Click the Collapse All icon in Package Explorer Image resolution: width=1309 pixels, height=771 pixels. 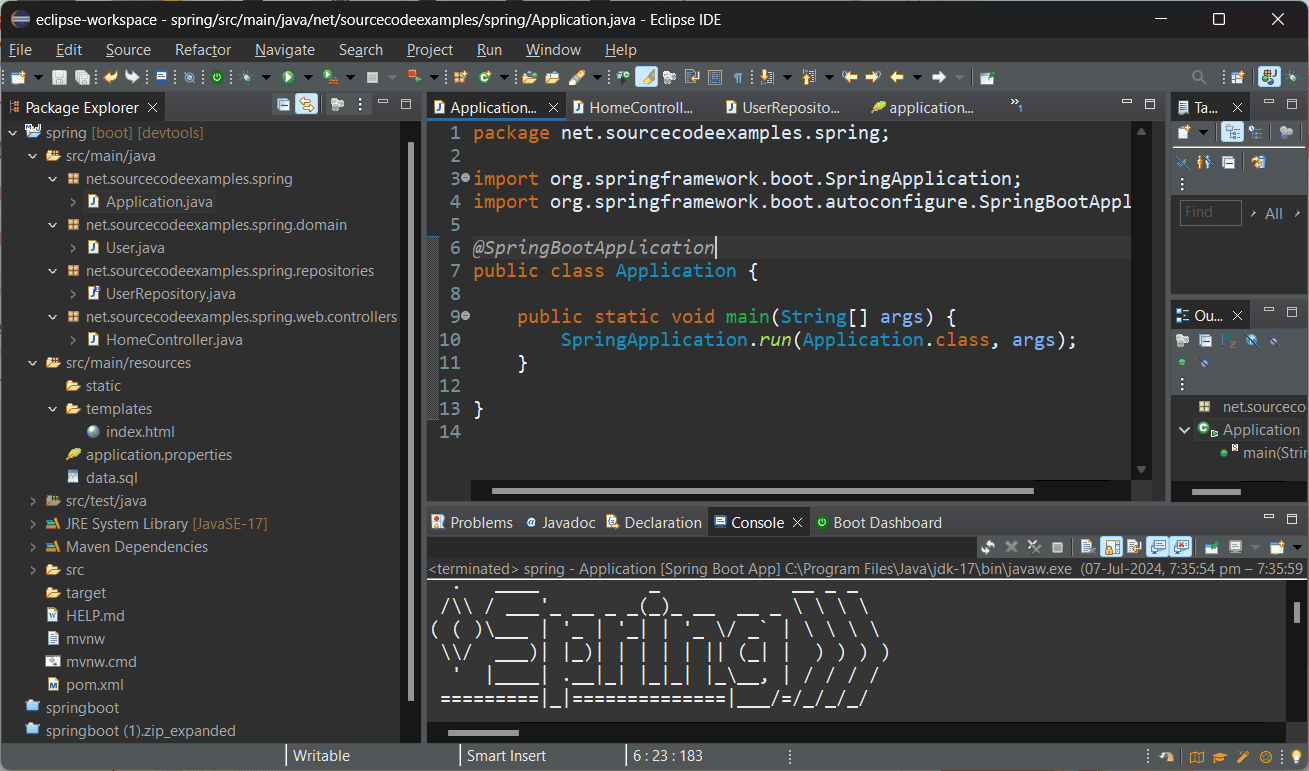283,105
